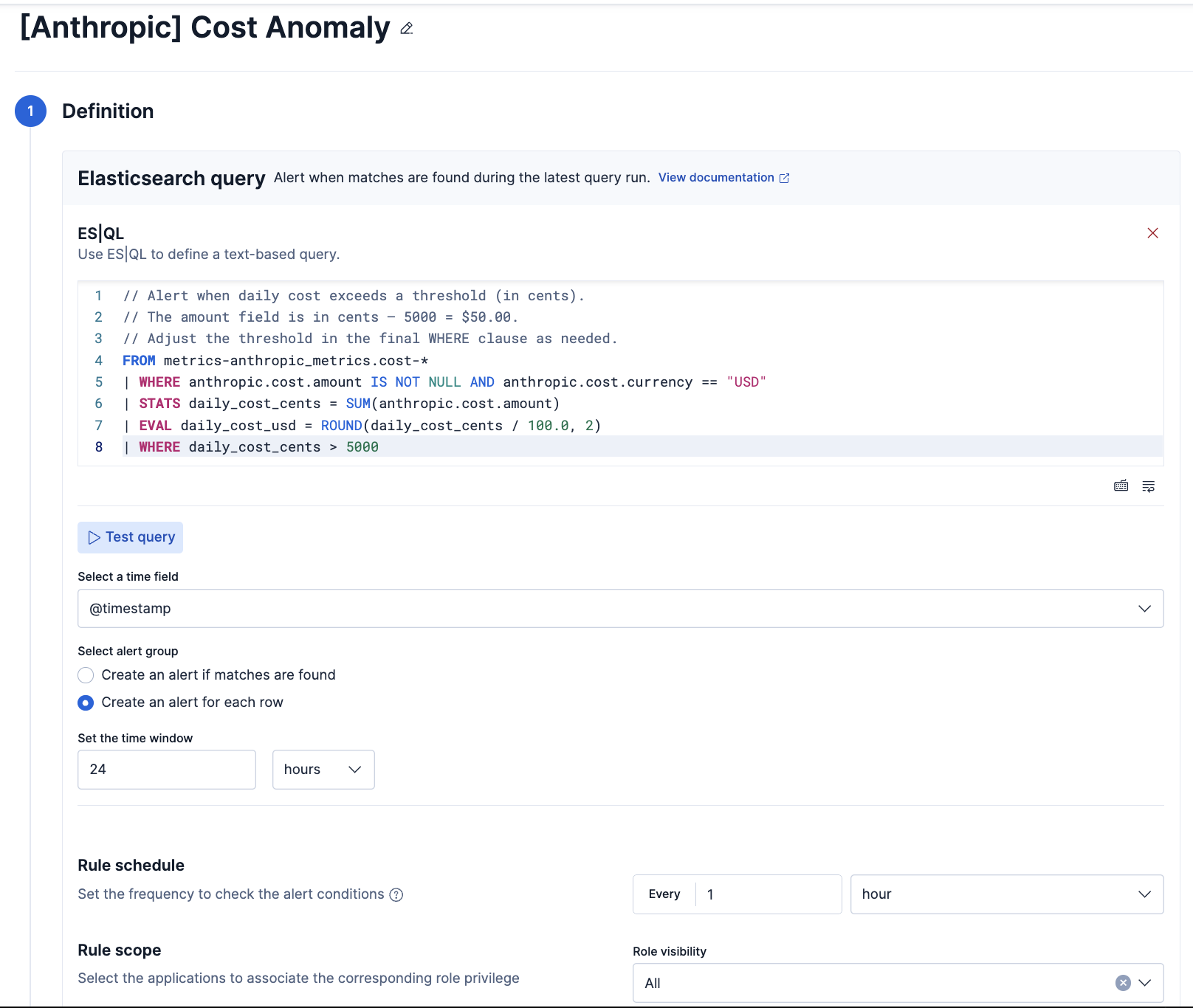Click the Every interval field showing 1
The height and width of the screenshot is (1008, 1193).
coord(768,894)
